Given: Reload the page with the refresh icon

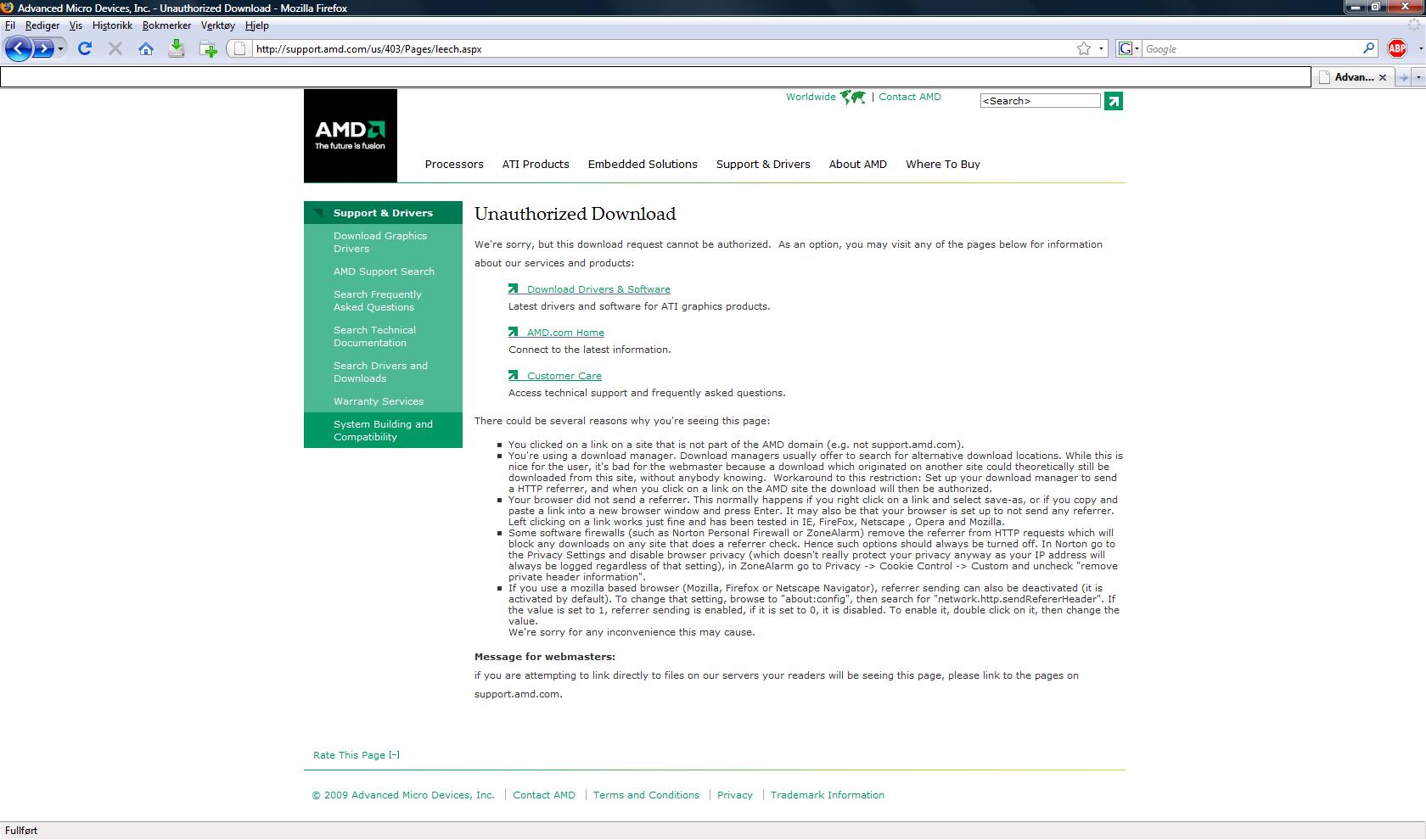Looking at the screenshot, I should tap(85, 48).
